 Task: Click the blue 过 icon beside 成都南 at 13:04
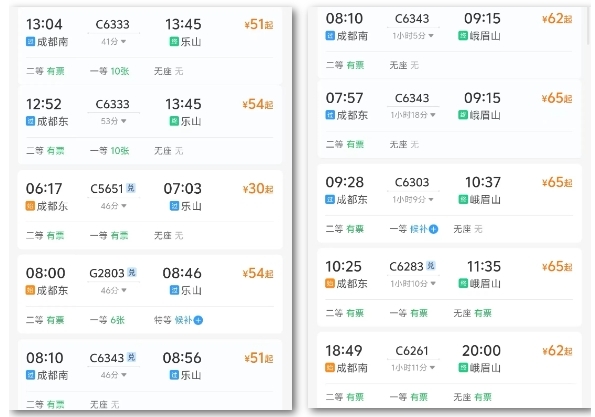coord(30,41)
